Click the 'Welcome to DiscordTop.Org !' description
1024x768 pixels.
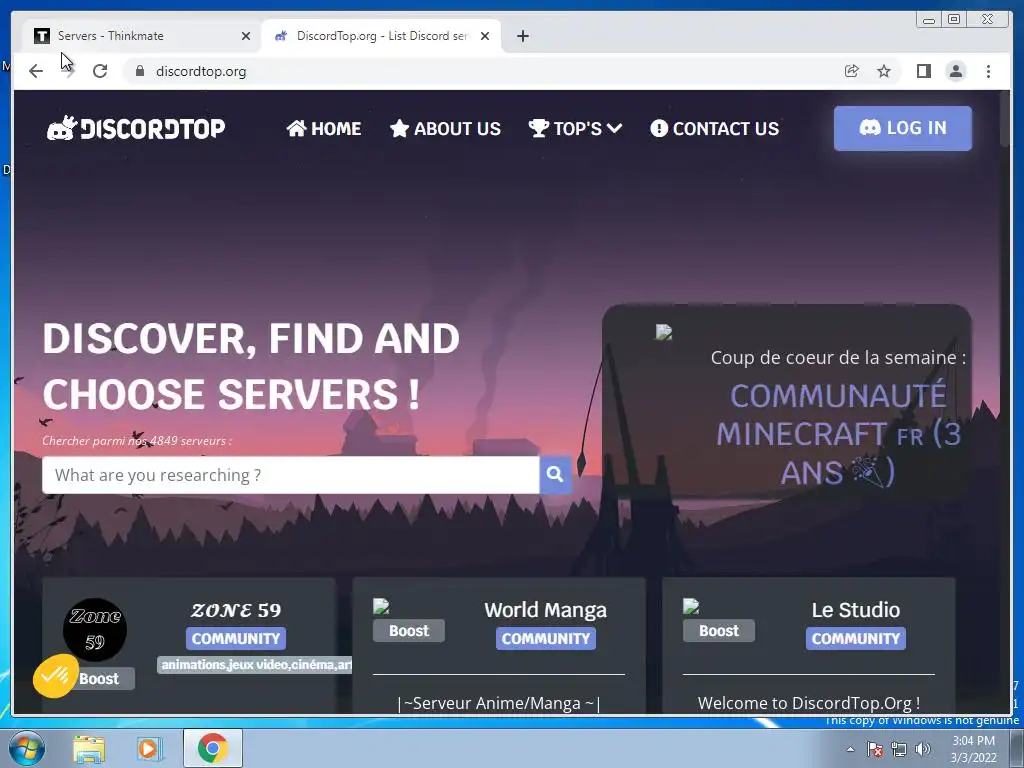[808, 703]
